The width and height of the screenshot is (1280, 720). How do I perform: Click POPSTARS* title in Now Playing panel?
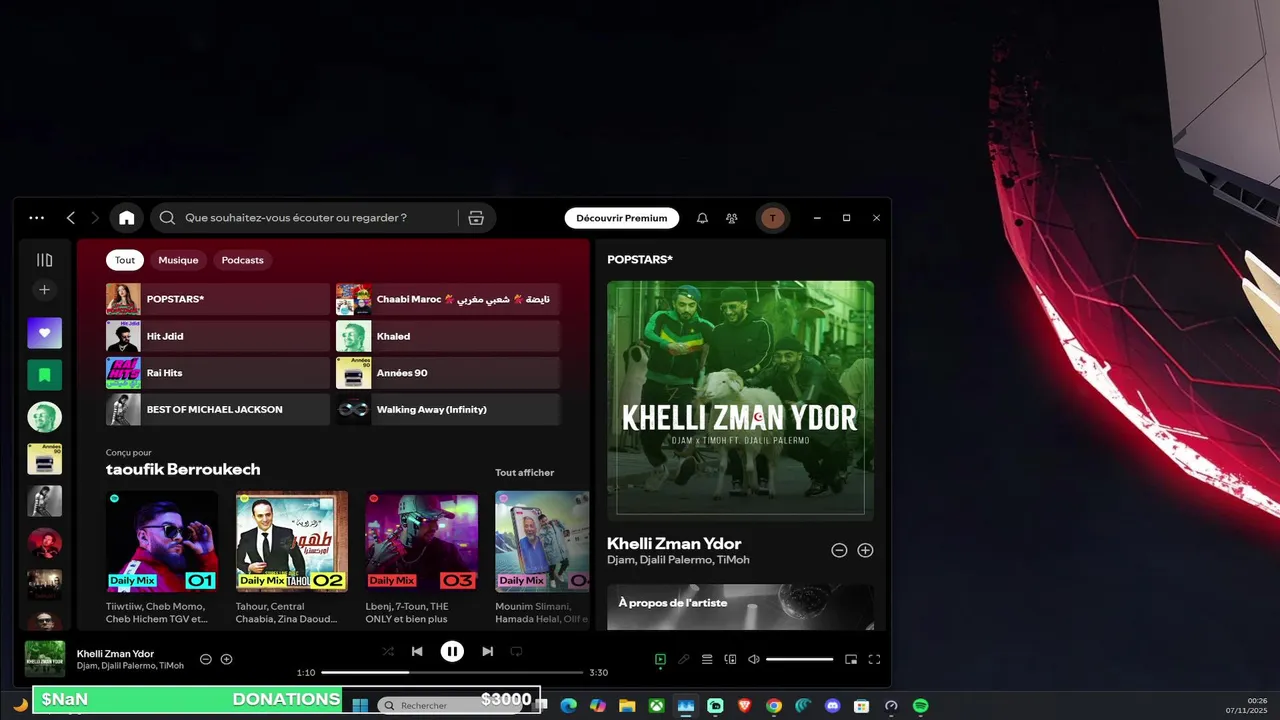point(640,260)
